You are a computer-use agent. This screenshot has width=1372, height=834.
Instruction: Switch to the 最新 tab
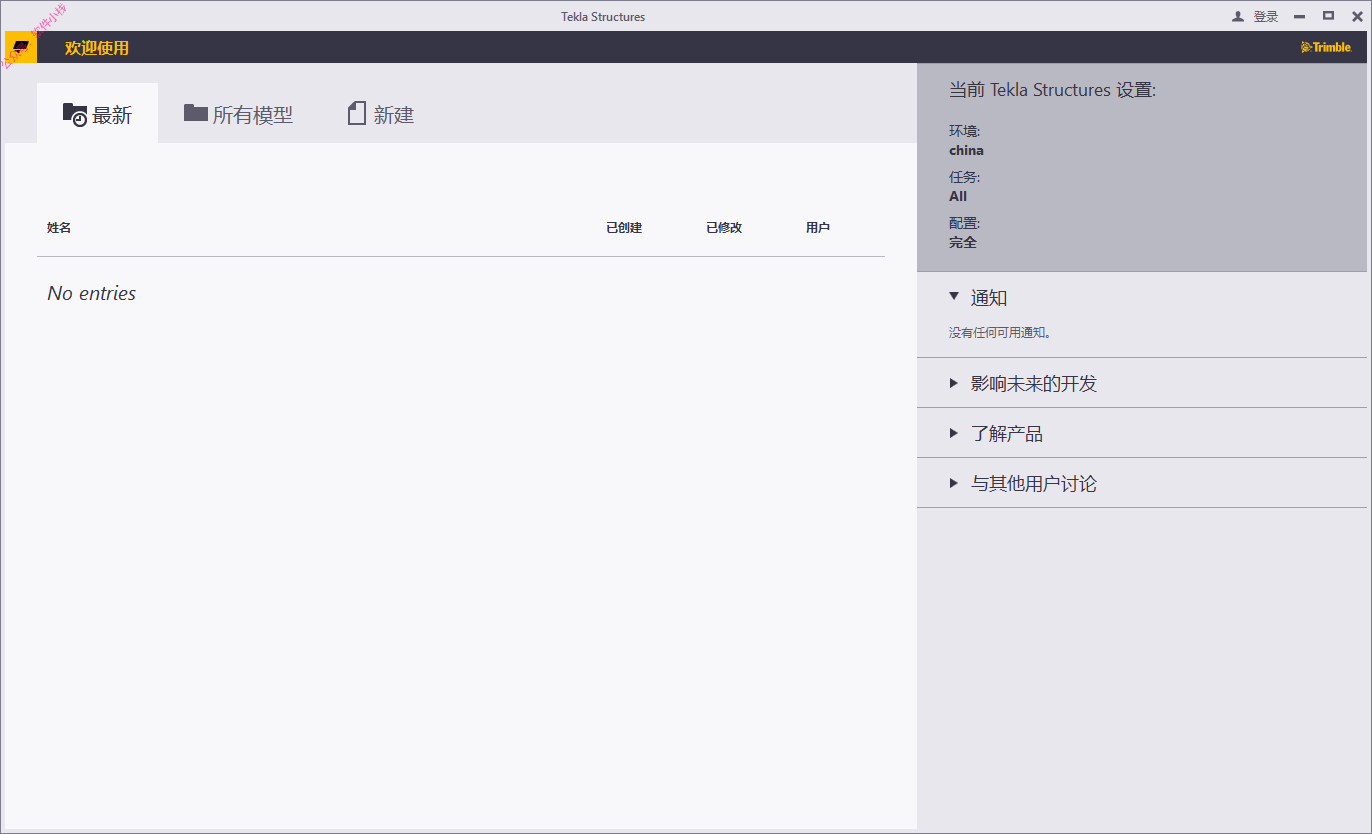[x=97, y=114]
